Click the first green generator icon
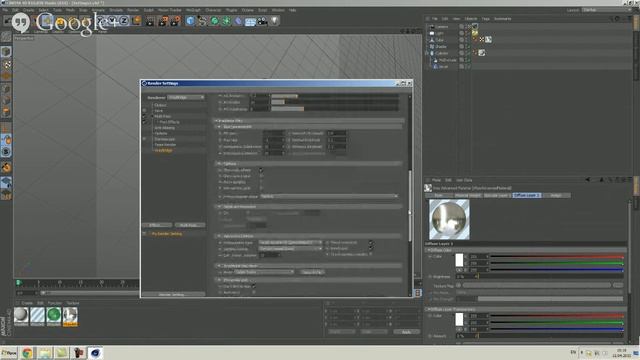Image resolution: width=640 pixels, height=360 pixels. coord(214,21)
